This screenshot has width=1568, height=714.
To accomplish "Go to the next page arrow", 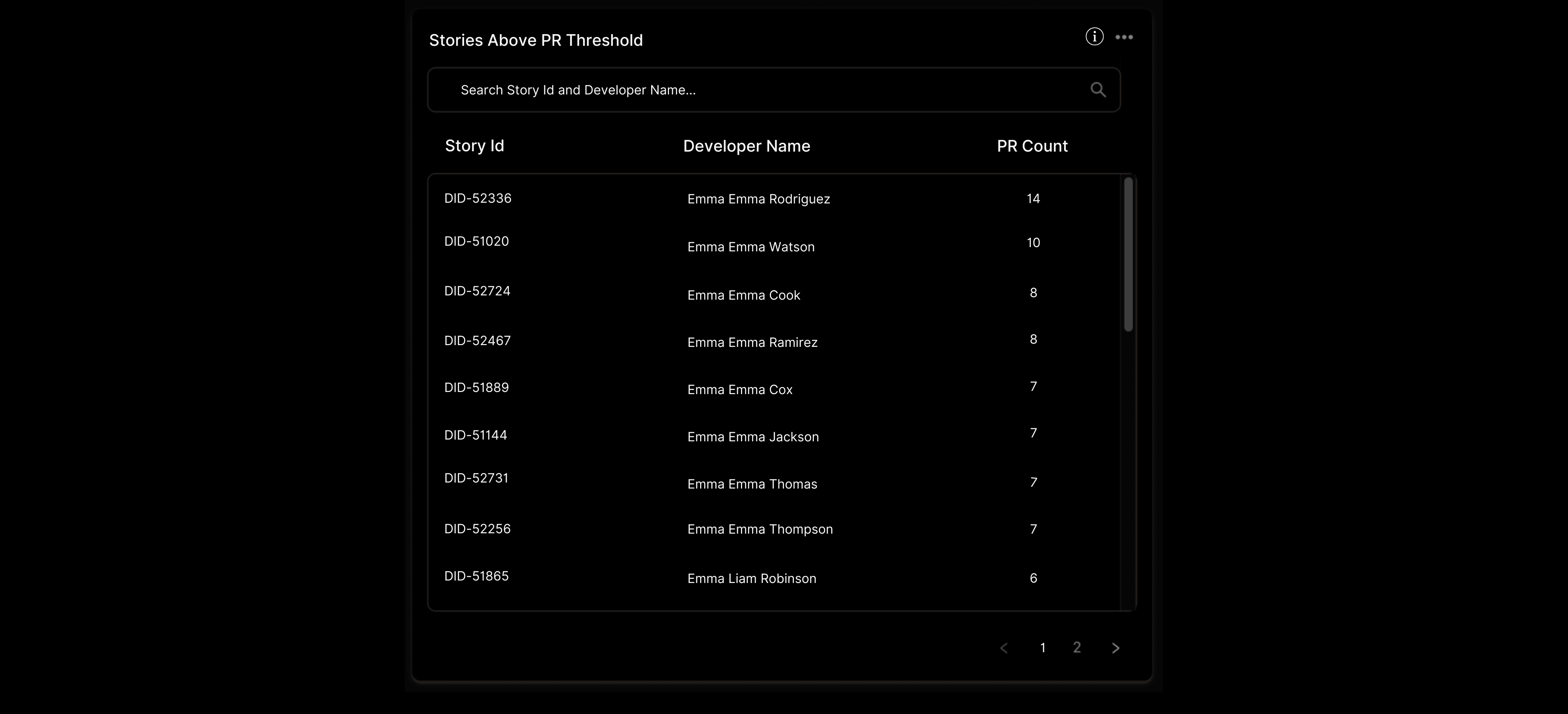I will [x=1115, y=648].
